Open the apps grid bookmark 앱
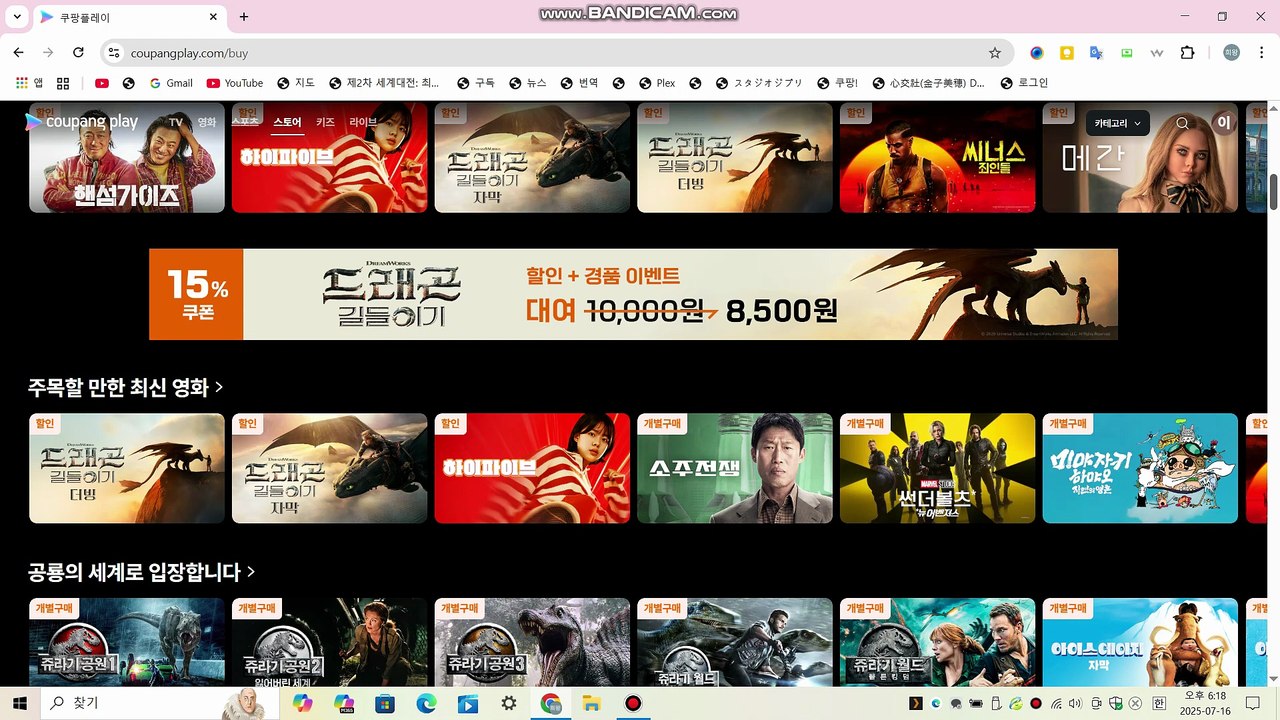This screenshot has height=720, width=1280. coord(30,83)
